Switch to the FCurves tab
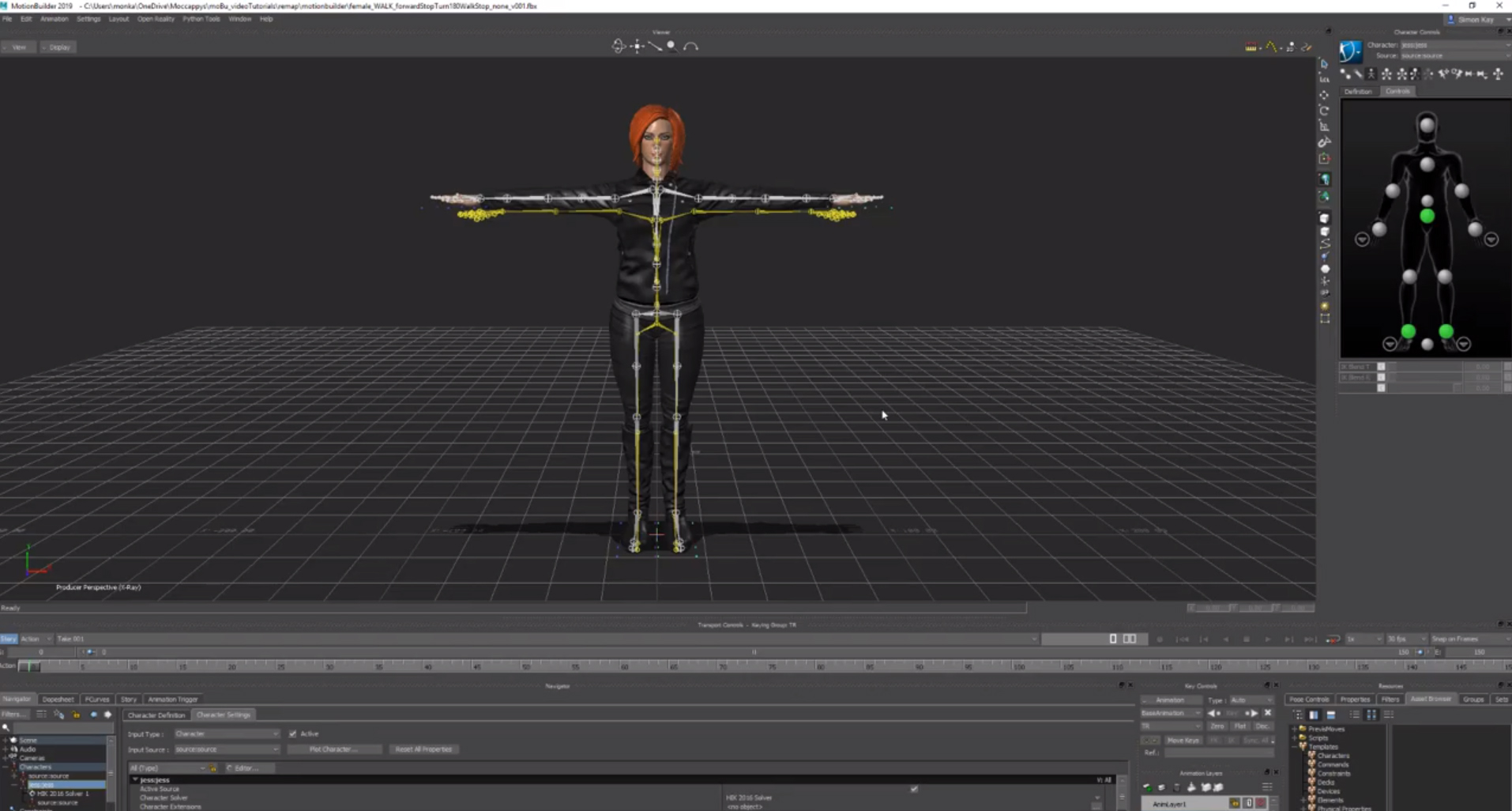 (97, 700)
